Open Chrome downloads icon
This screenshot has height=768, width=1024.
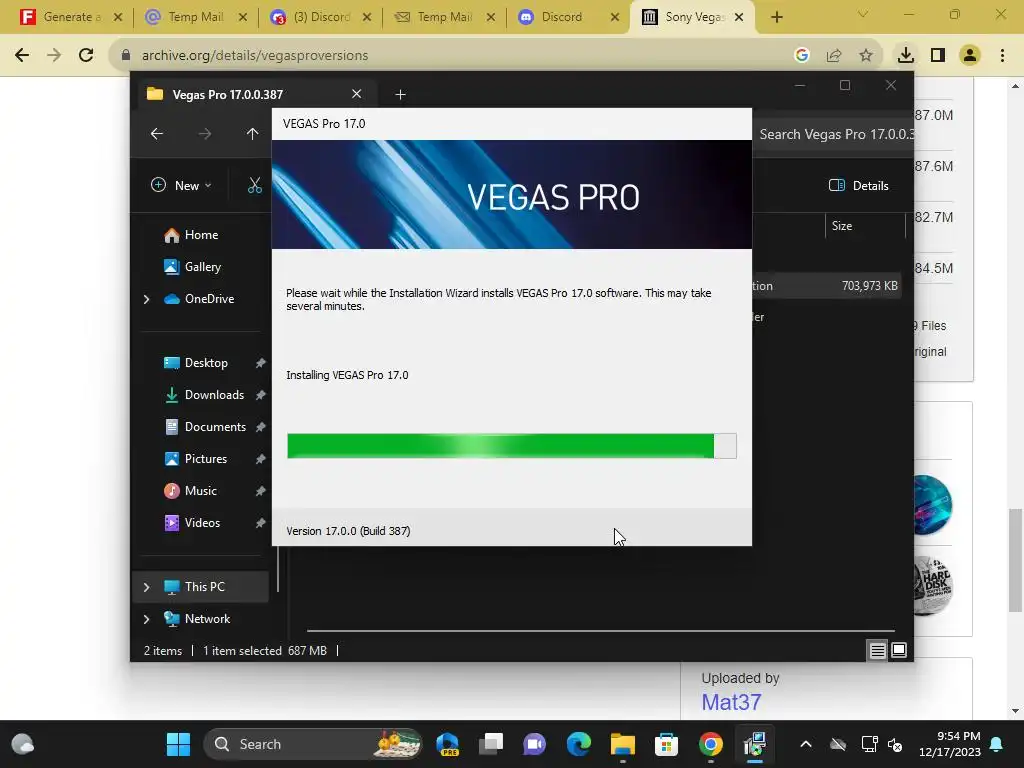tap(906, 56)
